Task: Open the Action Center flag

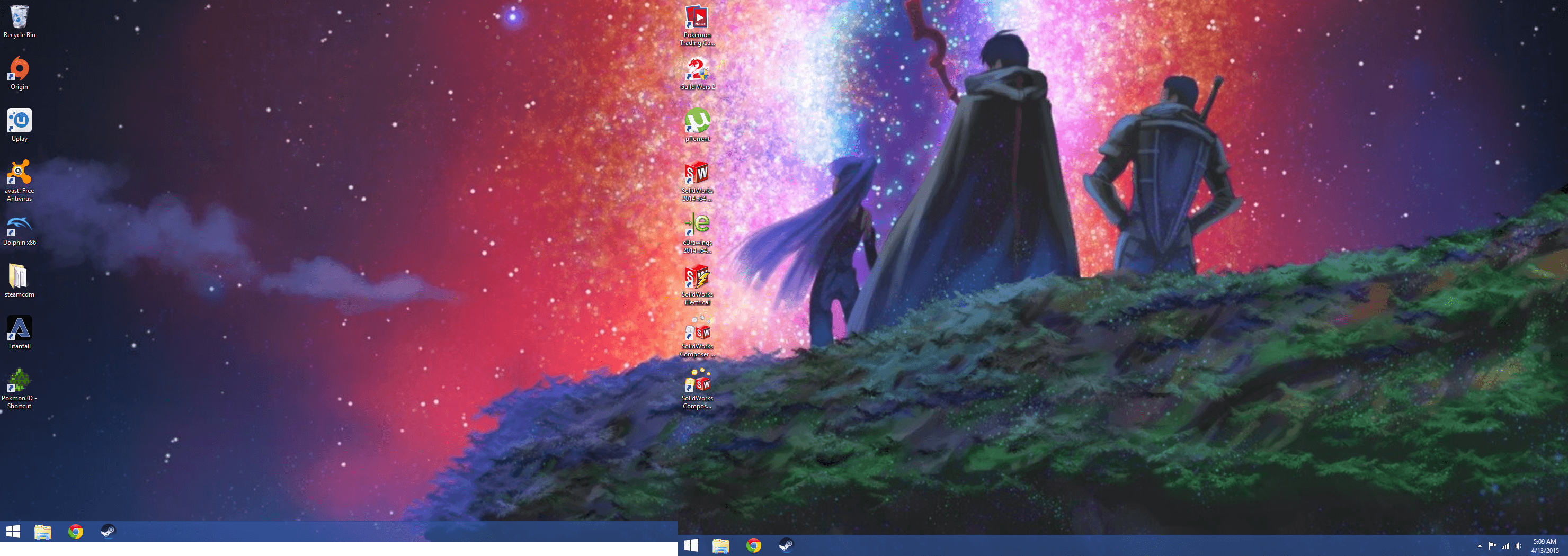Action: point(1494,546)
